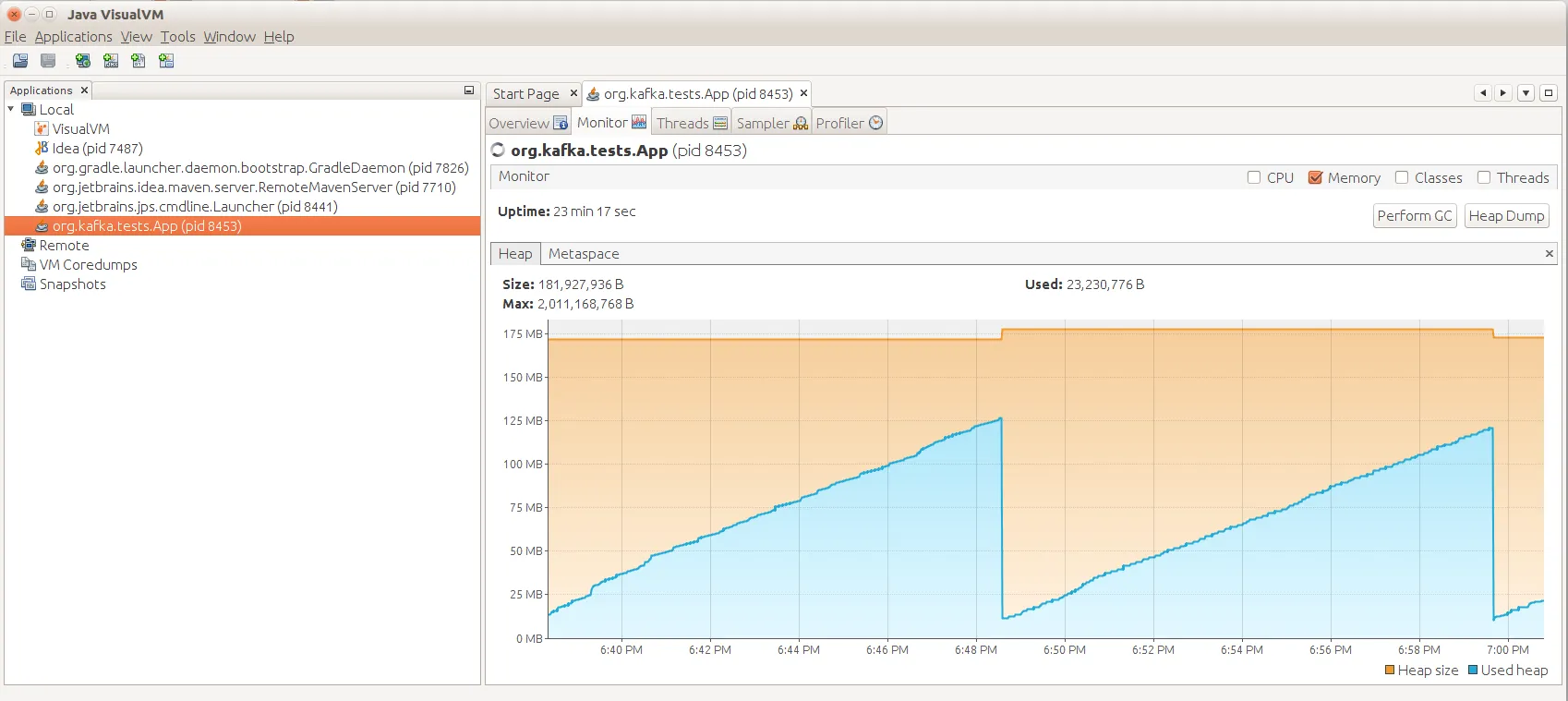Select Idea (pid 7487) in Applications tree

pyautogui.click(x=97, y=149)
